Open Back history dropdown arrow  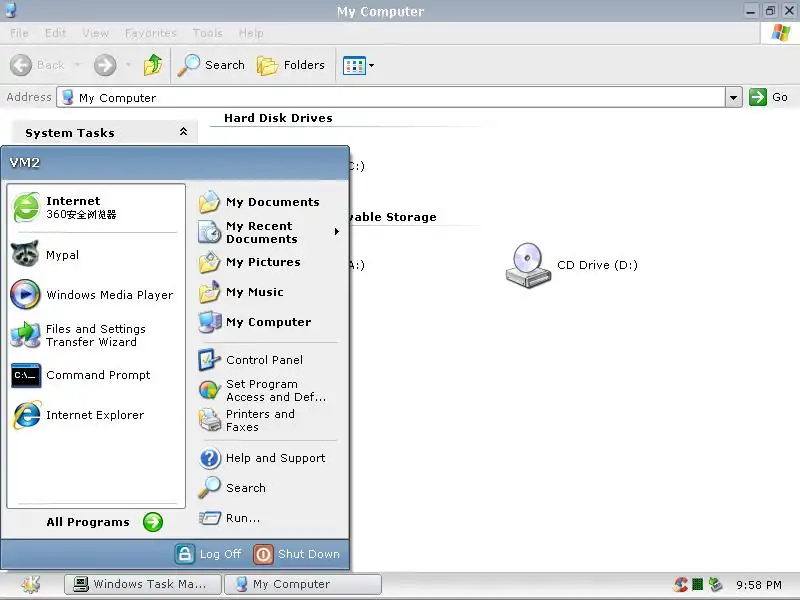click(77, 65)
